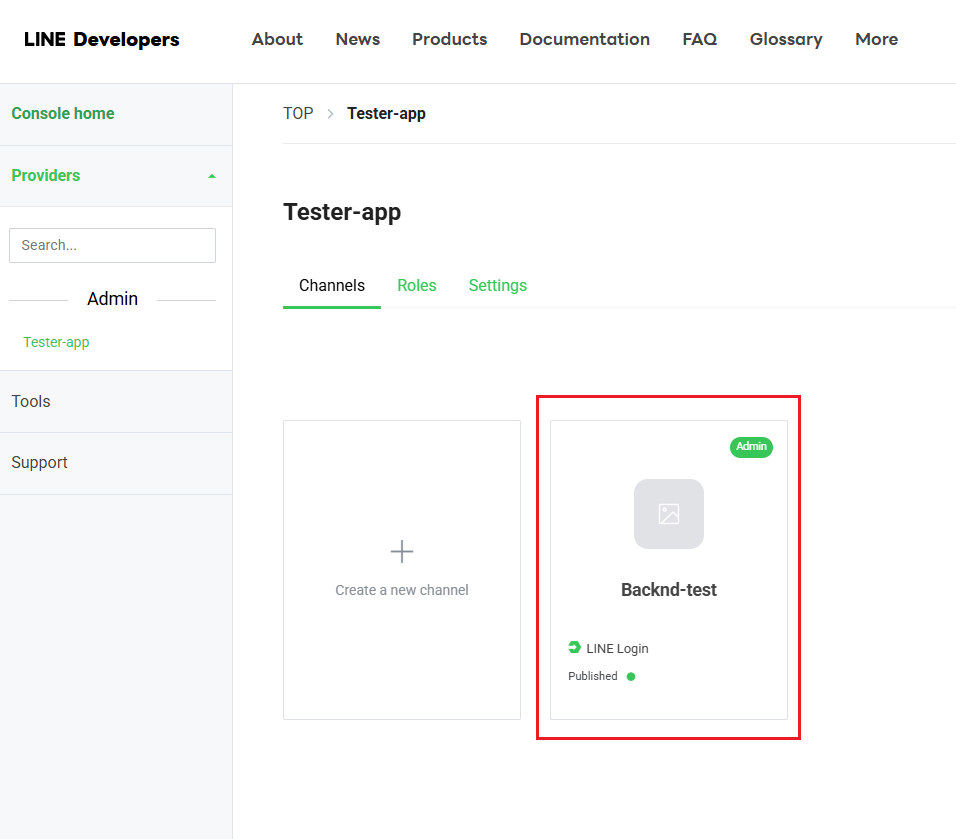Go to TOP in the breadcrumb
The width and height of the screenshot is (956, 839).
[298, 113]
